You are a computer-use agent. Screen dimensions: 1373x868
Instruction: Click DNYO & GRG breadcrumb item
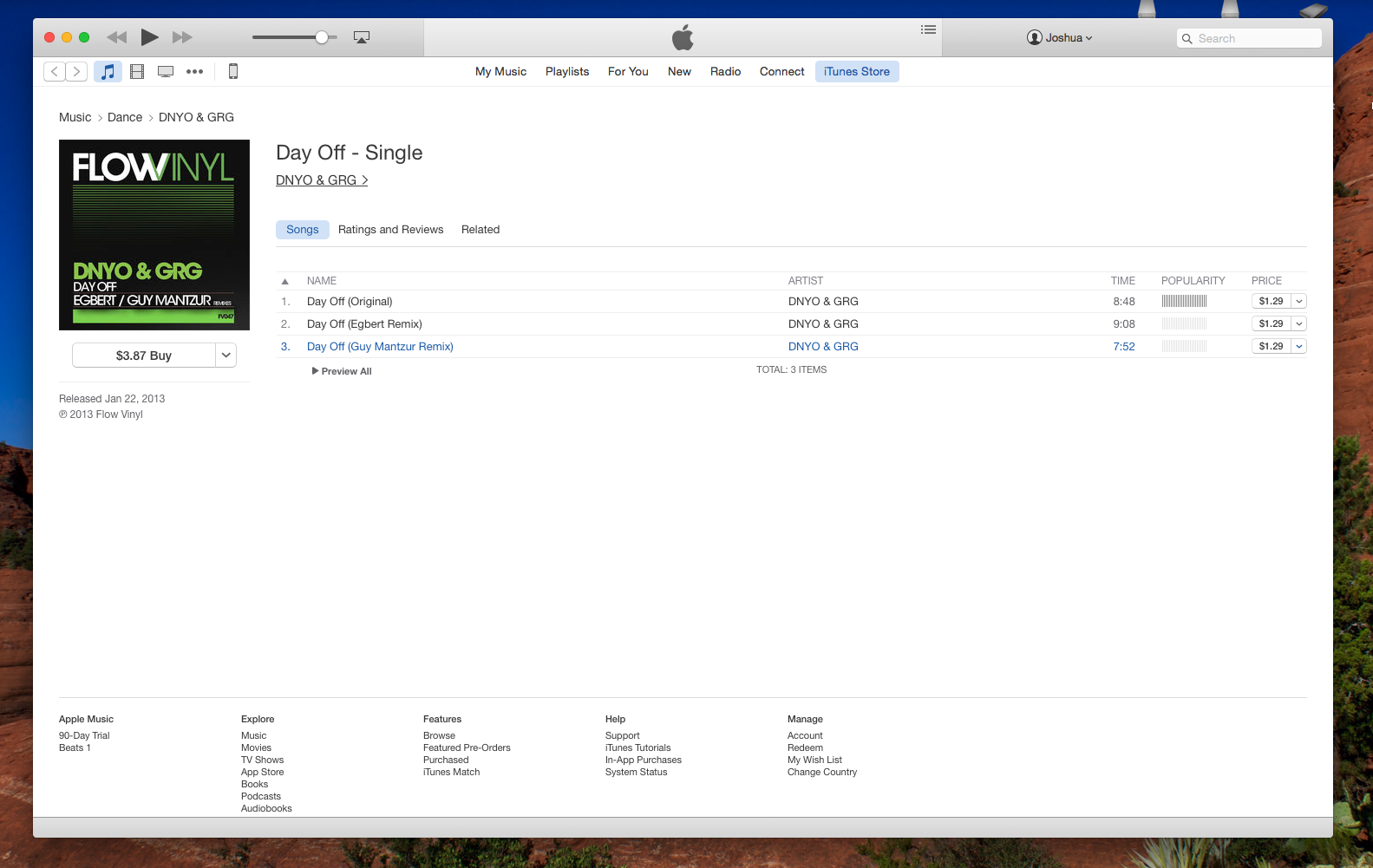tap(196, 117)
